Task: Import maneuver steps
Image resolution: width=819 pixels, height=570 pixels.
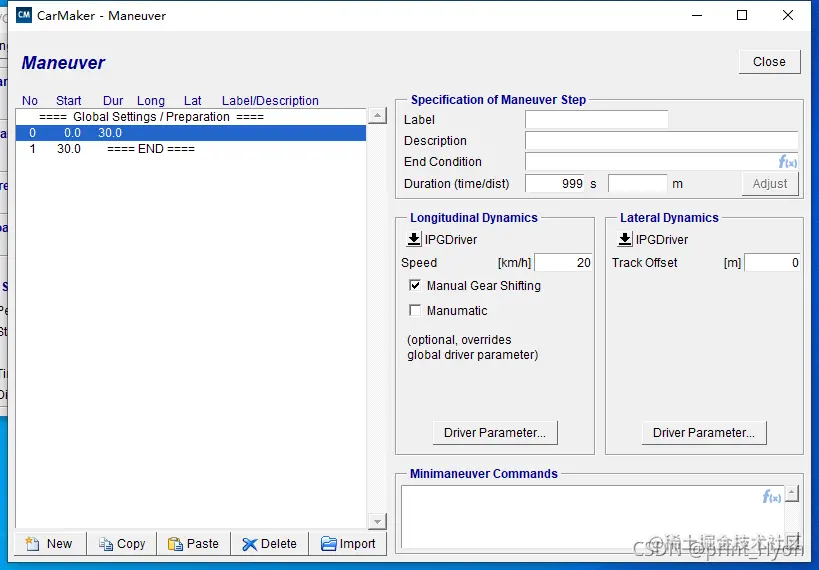Action: 348,544
